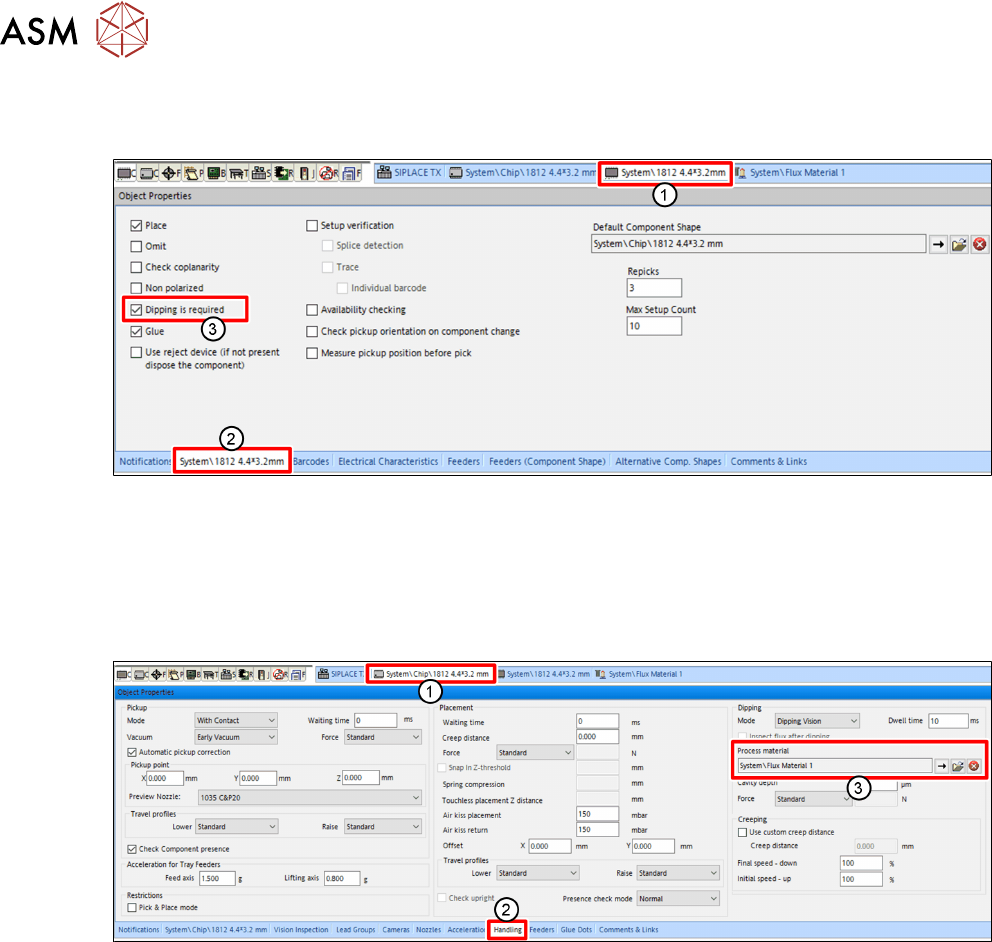Switch to Electrical Characteristics tab

(x=388, y=462)
